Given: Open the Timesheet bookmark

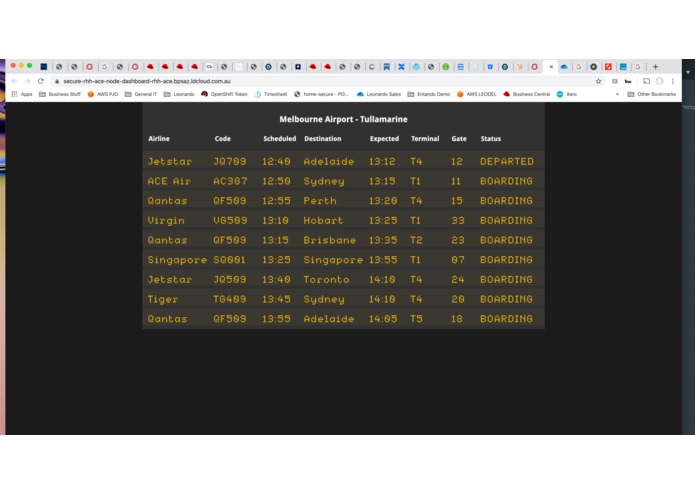Looking at the screenshot, I should pos(271,94).
